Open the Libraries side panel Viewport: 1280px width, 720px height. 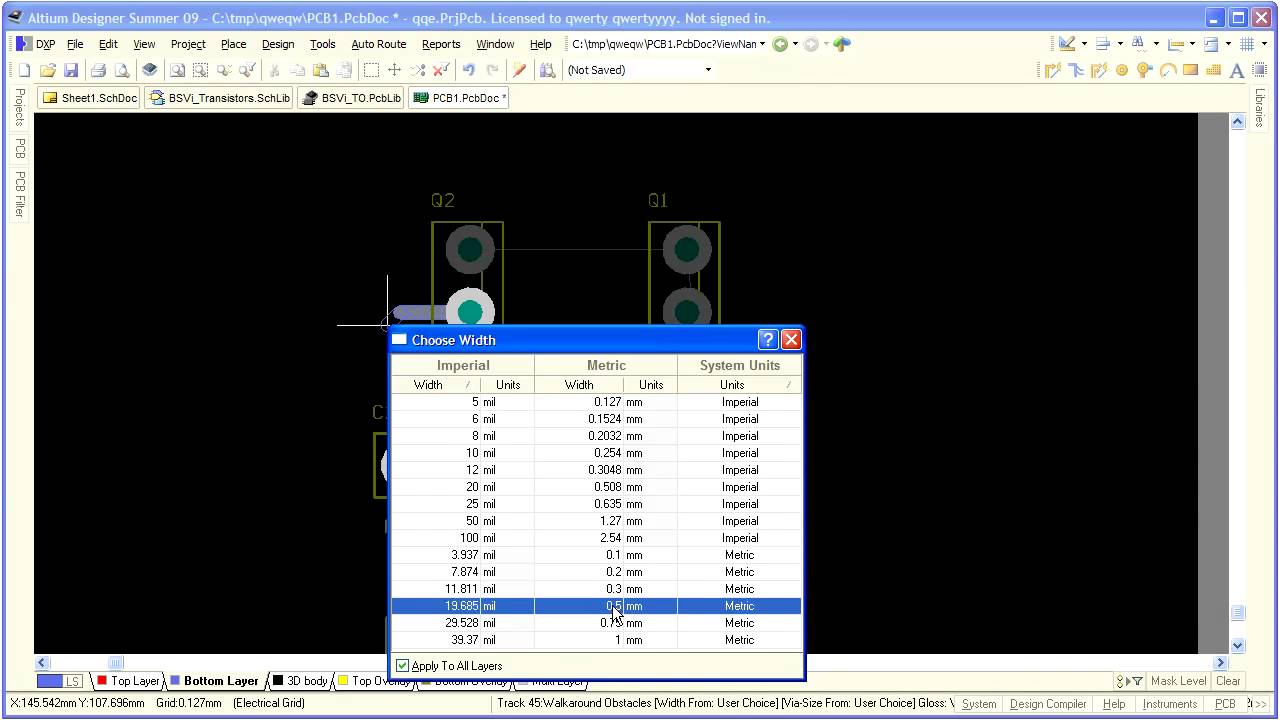pos(1259,107)
